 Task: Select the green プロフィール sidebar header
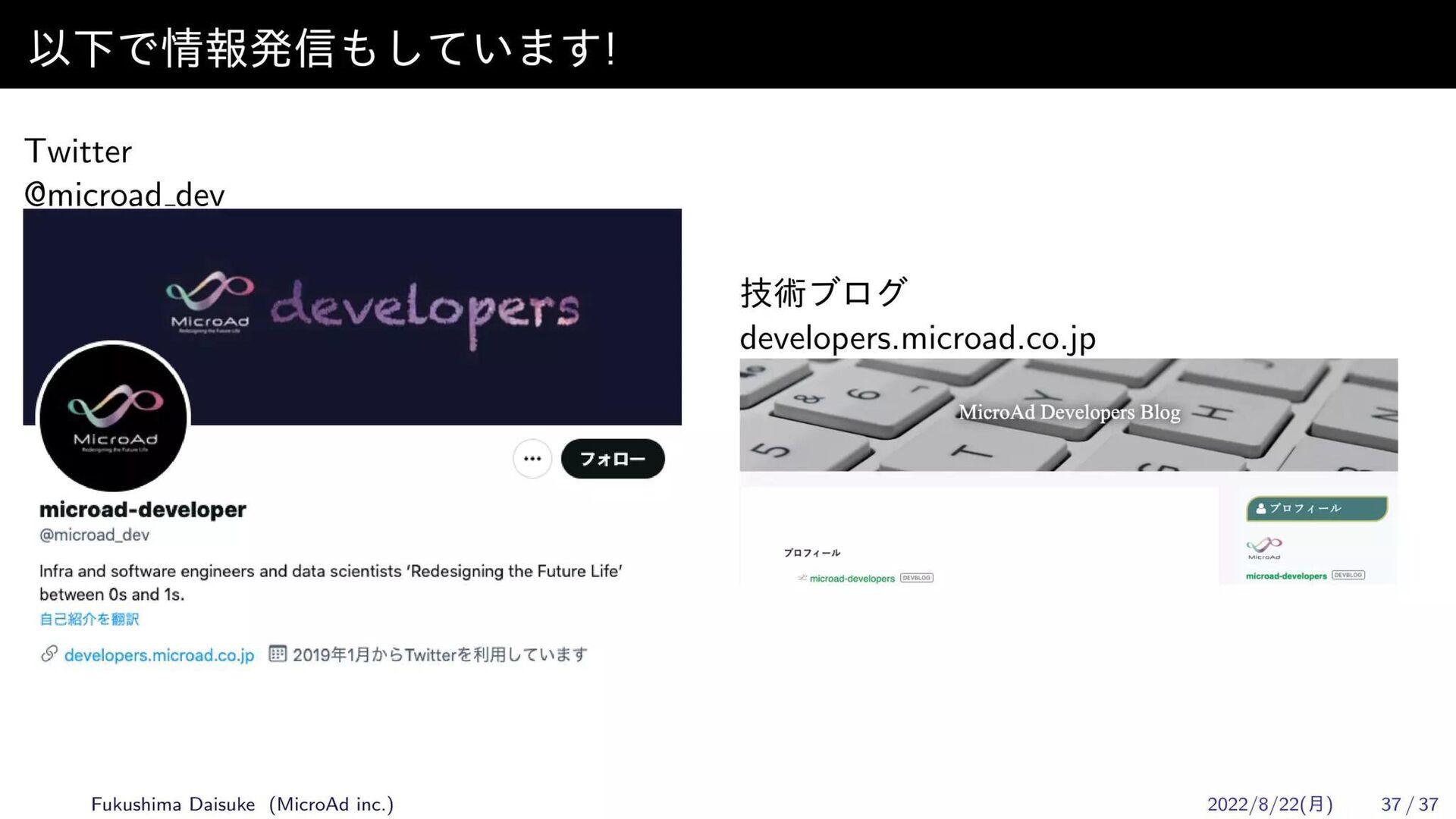(1316, 508)
